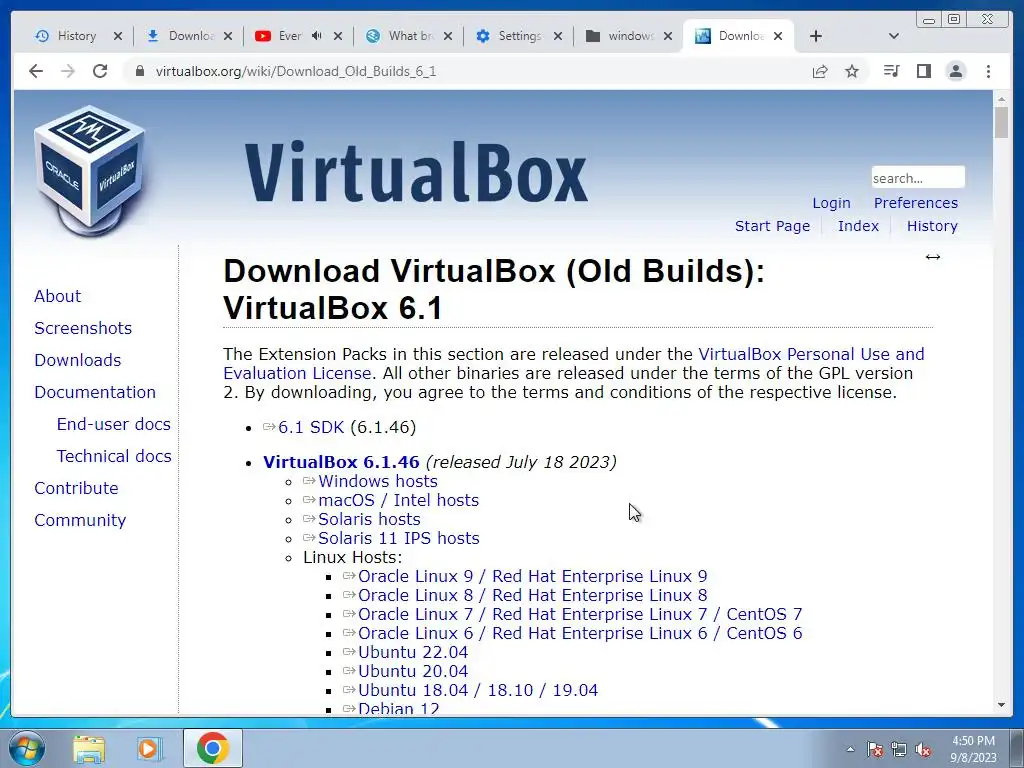Open Community in the sidebar
1024x768 pixels.
click(80, 520)
